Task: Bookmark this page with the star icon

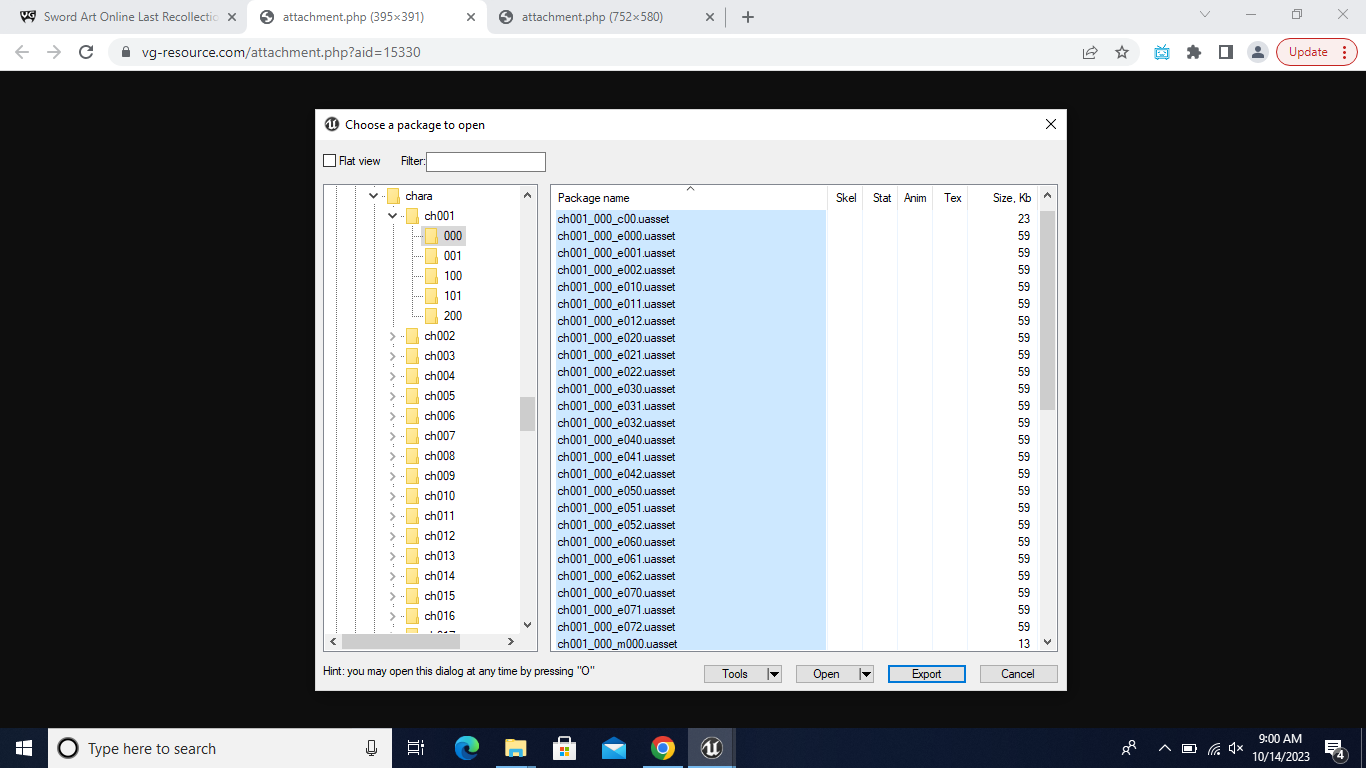Action: (1122, 52)
